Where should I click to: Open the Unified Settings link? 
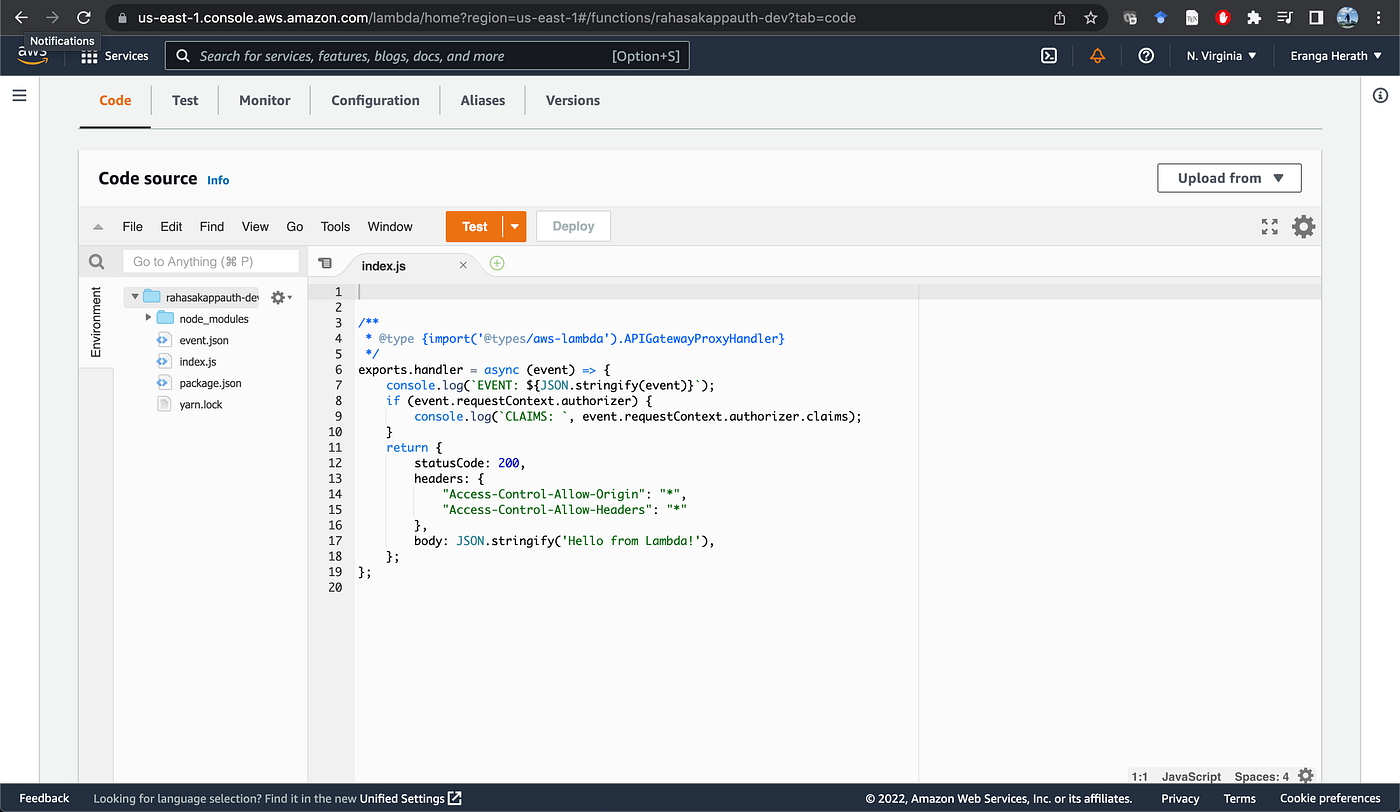[411, 798]
